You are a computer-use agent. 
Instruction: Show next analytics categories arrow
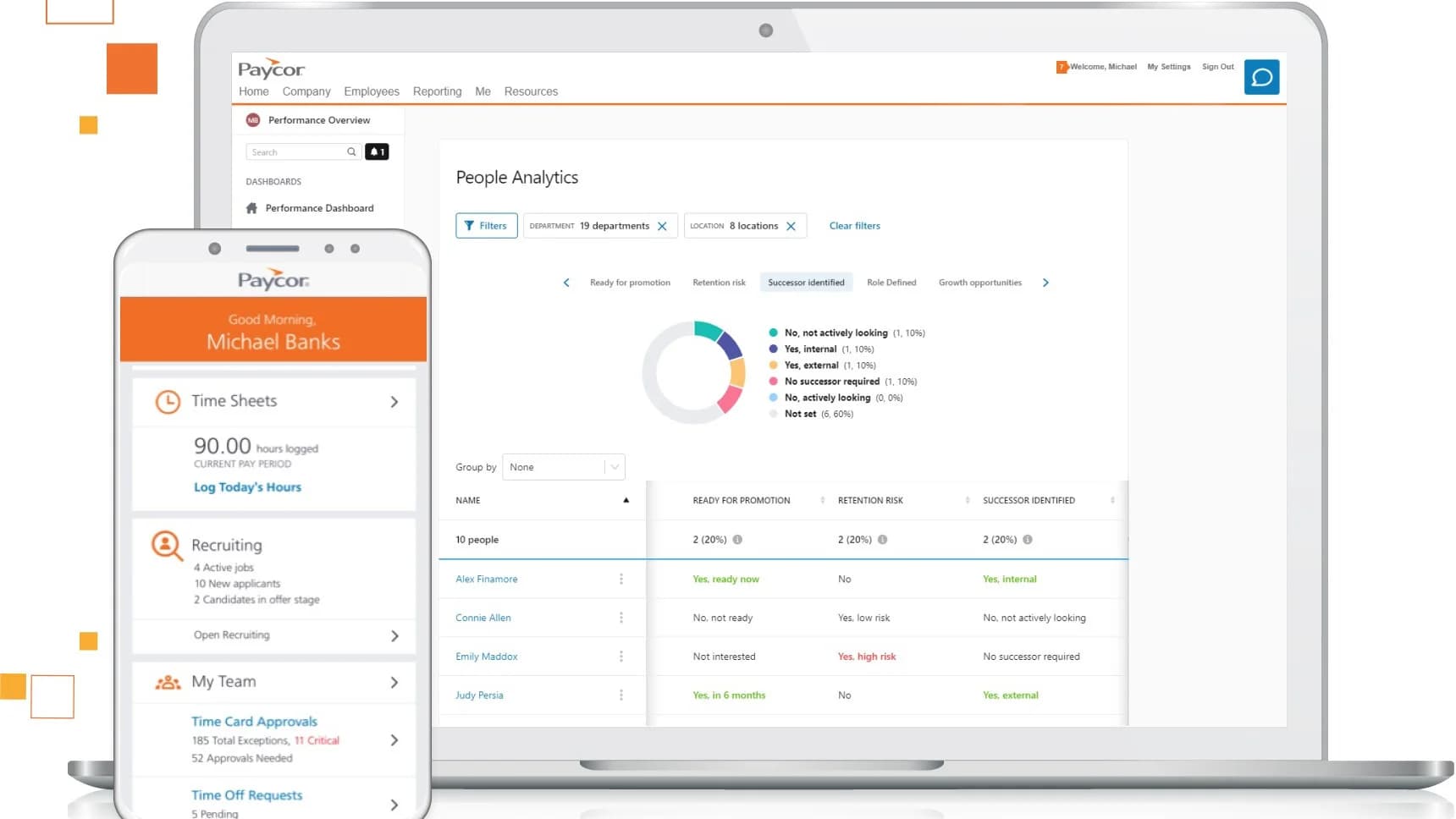point(1045,283)
